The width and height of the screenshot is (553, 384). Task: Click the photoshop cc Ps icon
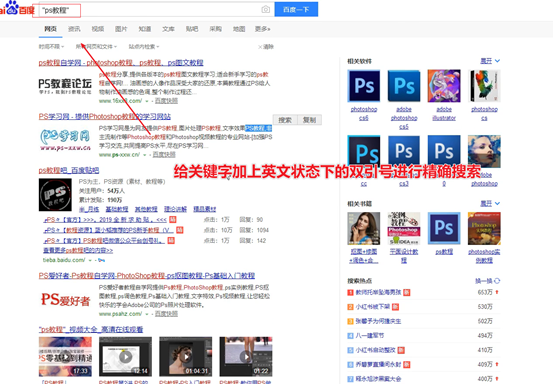coord(364,151)
